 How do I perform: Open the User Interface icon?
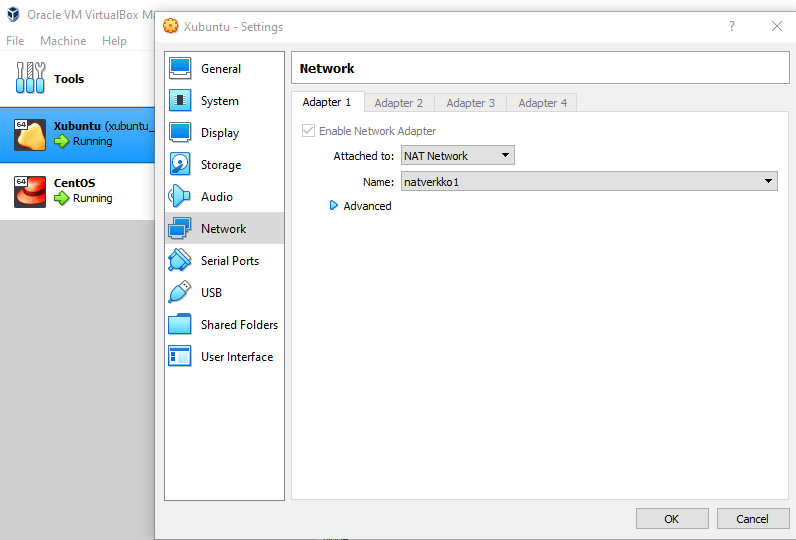click(x=180, y=357)
